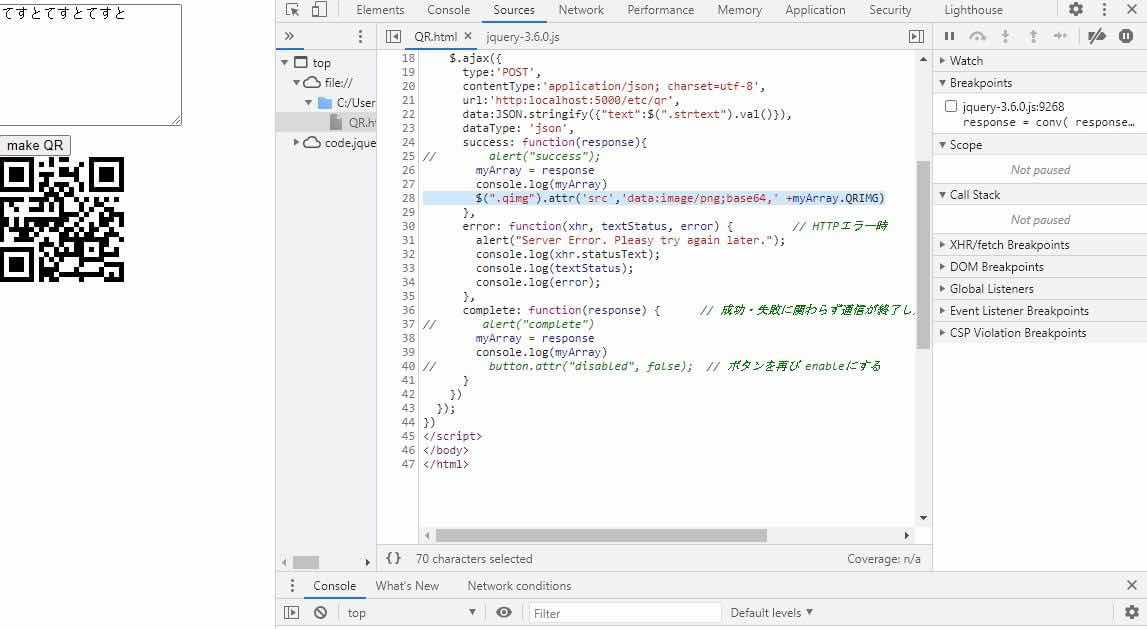
Task: Collapse the top frame tree node
Action: tap(285, 63)
